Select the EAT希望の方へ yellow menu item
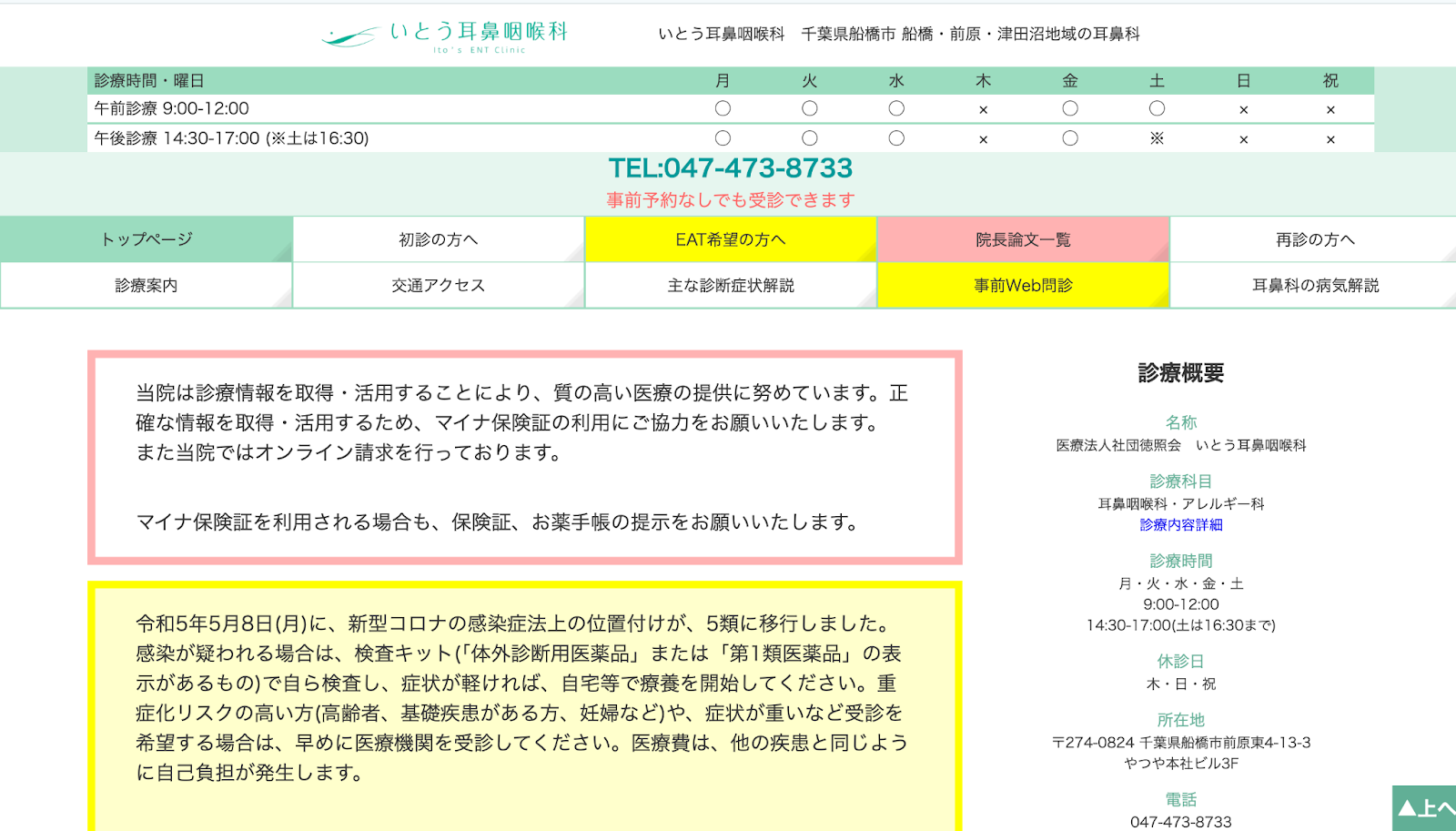 click(x=731, y=238)
